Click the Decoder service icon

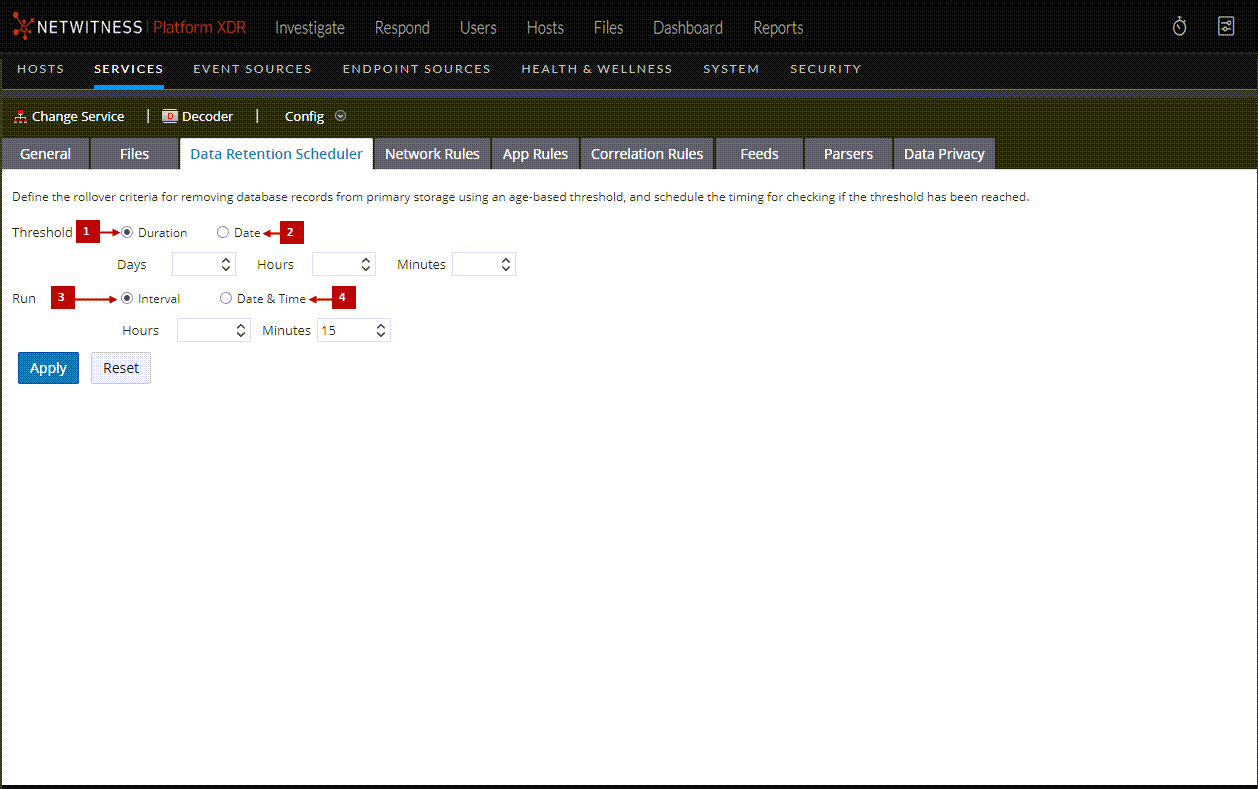(x=168, y=116)
